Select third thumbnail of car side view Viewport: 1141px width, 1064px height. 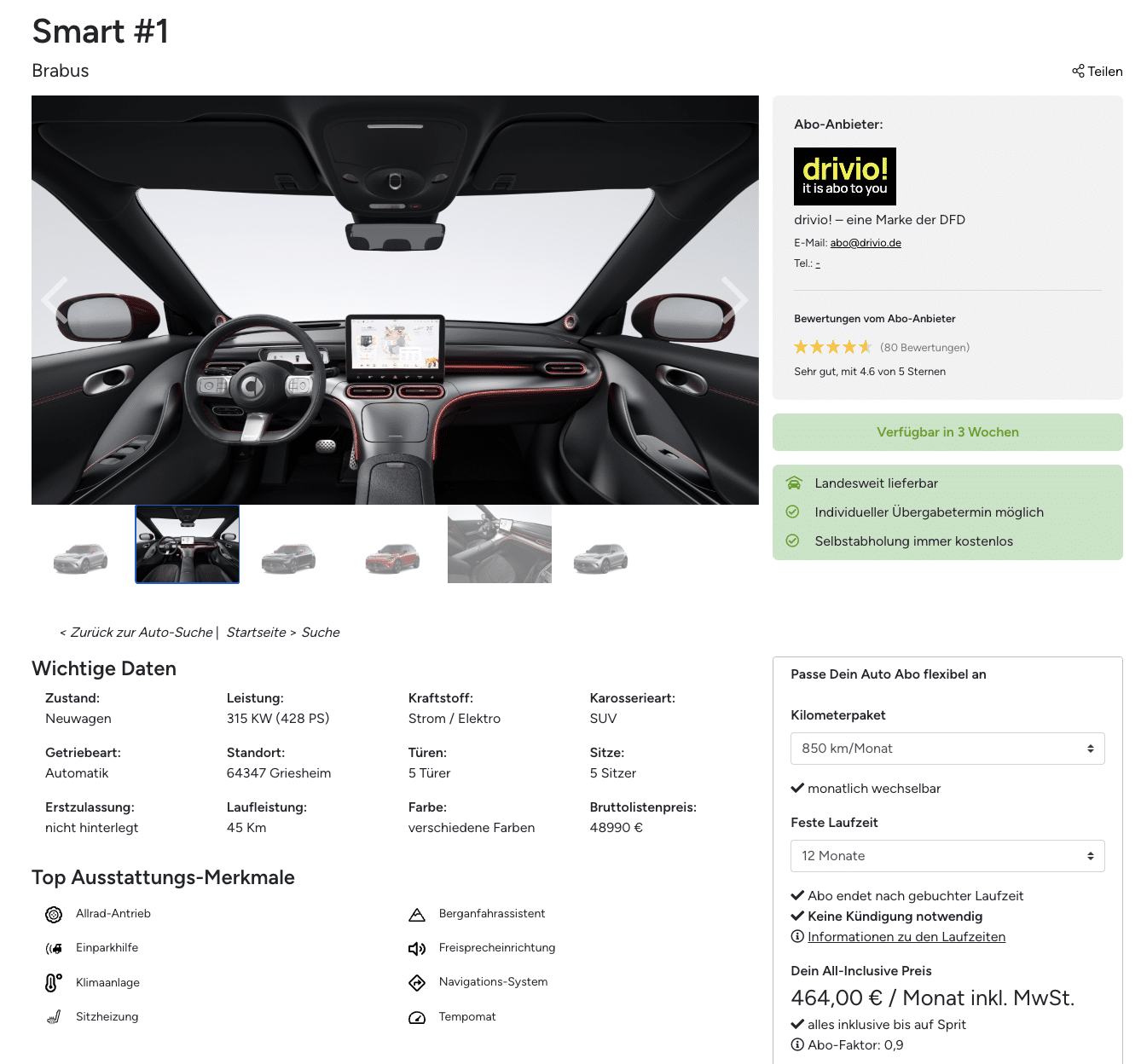coord(289,558)
